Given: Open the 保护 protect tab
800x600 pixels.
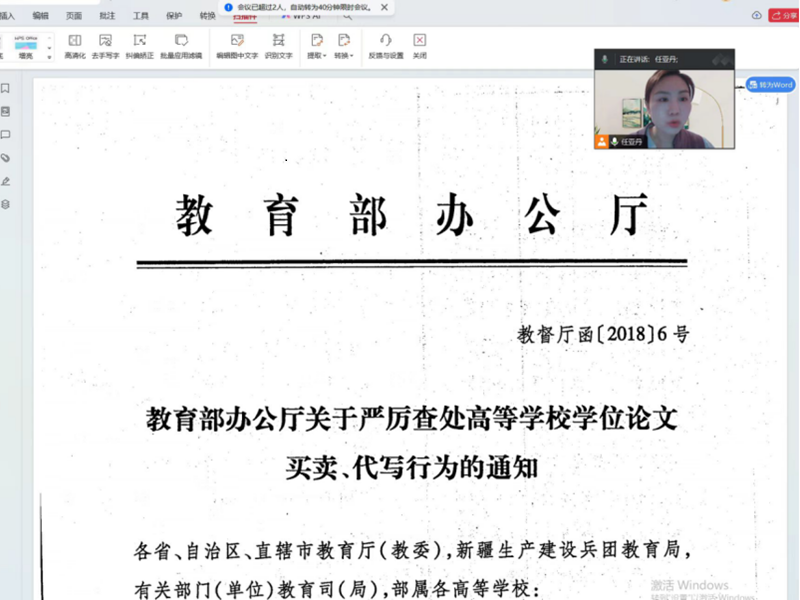Looking at the screenshot, I should (174, 16).
